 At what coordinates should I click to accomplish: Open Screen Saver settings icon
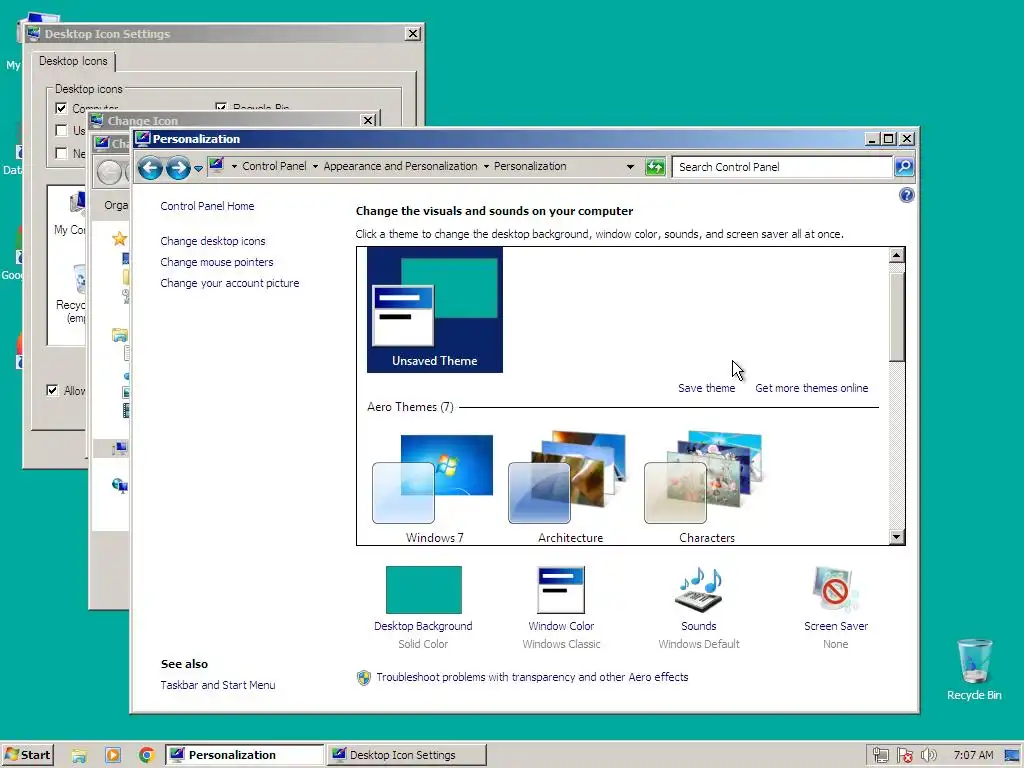pyautogui.click(x=835, y=590)
